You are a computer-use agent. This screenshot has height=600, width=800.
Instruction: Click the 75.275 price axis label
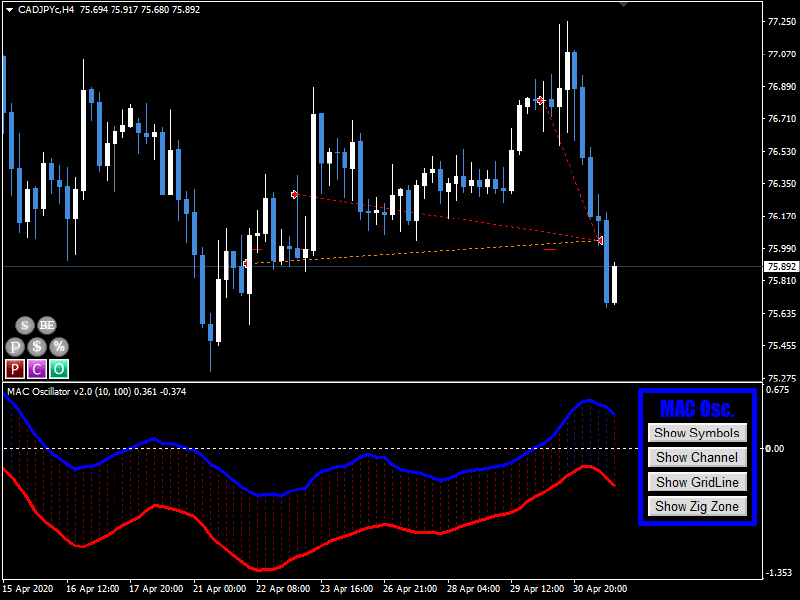click(782, 378)
